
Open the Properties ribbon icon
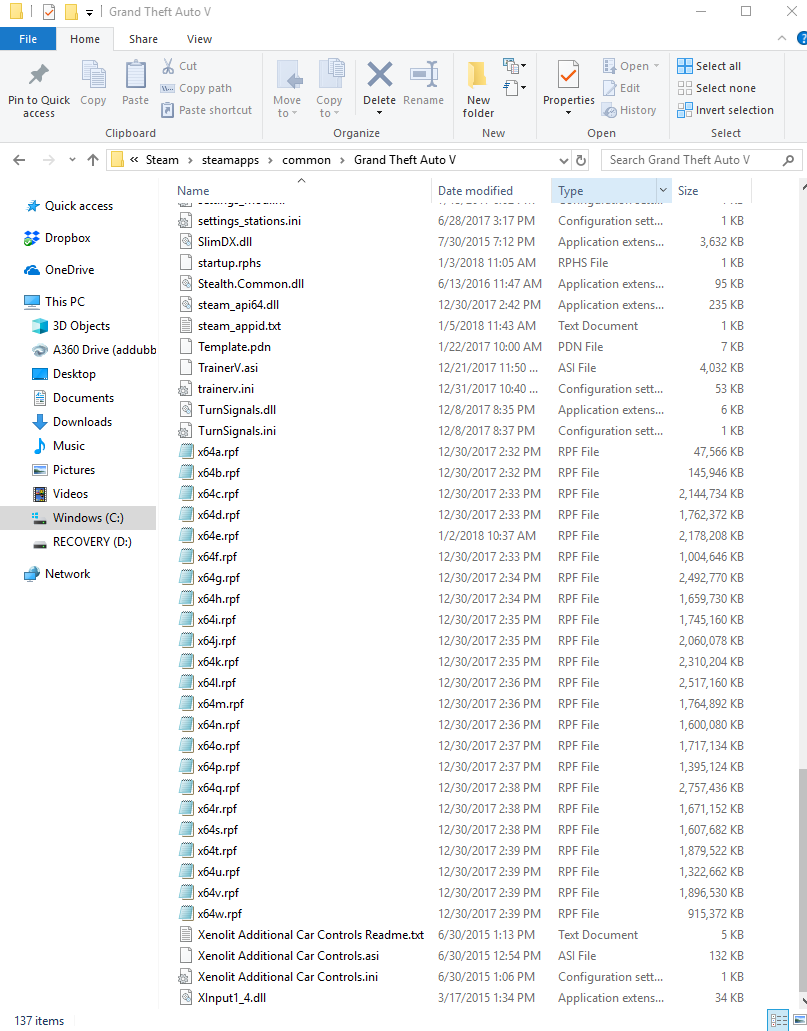[568, 74]
